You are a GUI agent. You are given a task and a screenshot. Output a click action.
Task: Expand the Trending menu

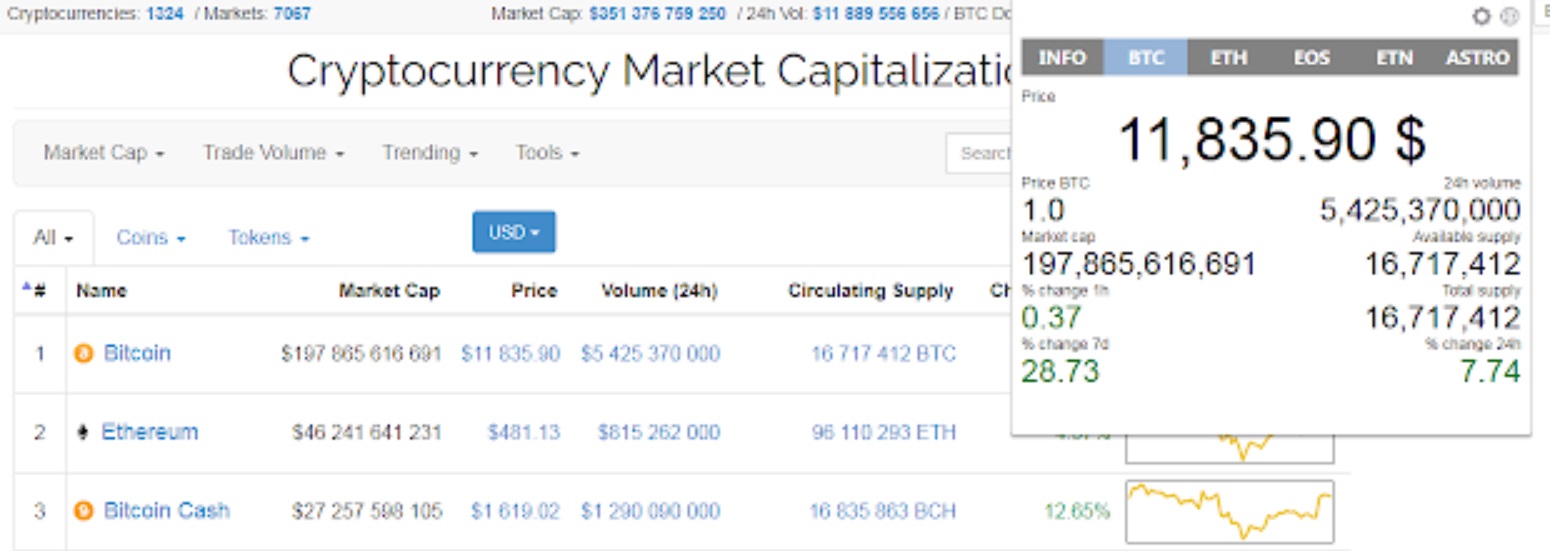[429, 153]
